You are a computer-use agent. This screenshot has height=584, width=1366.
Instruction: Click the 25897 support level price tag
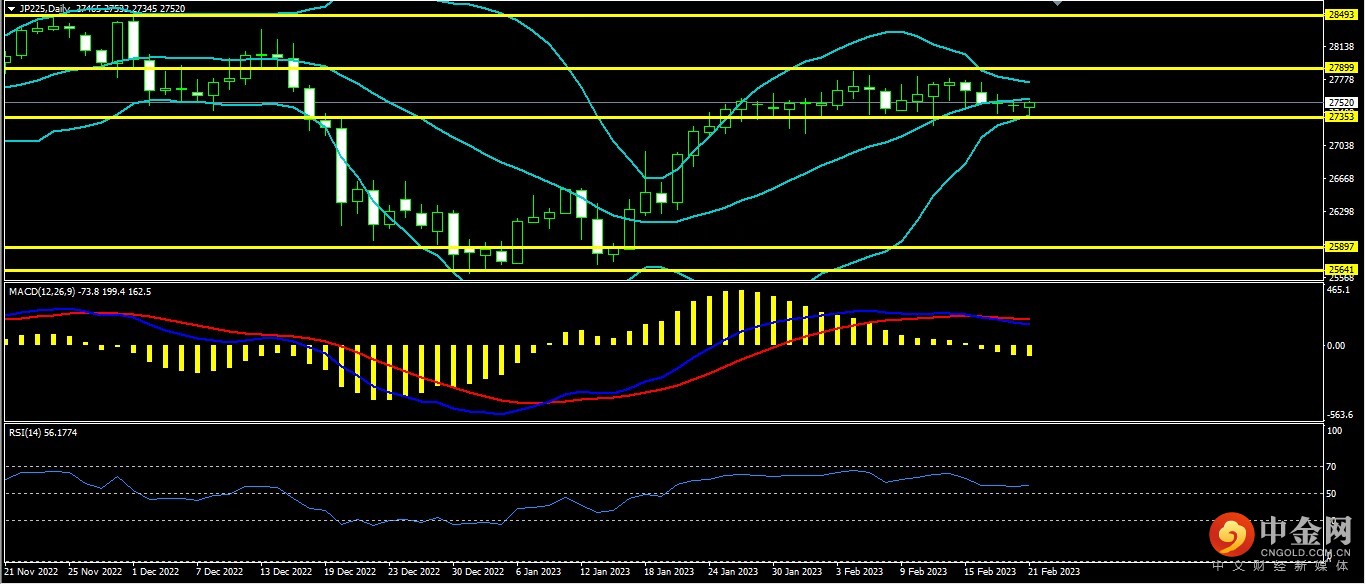tap(1340, 246)
